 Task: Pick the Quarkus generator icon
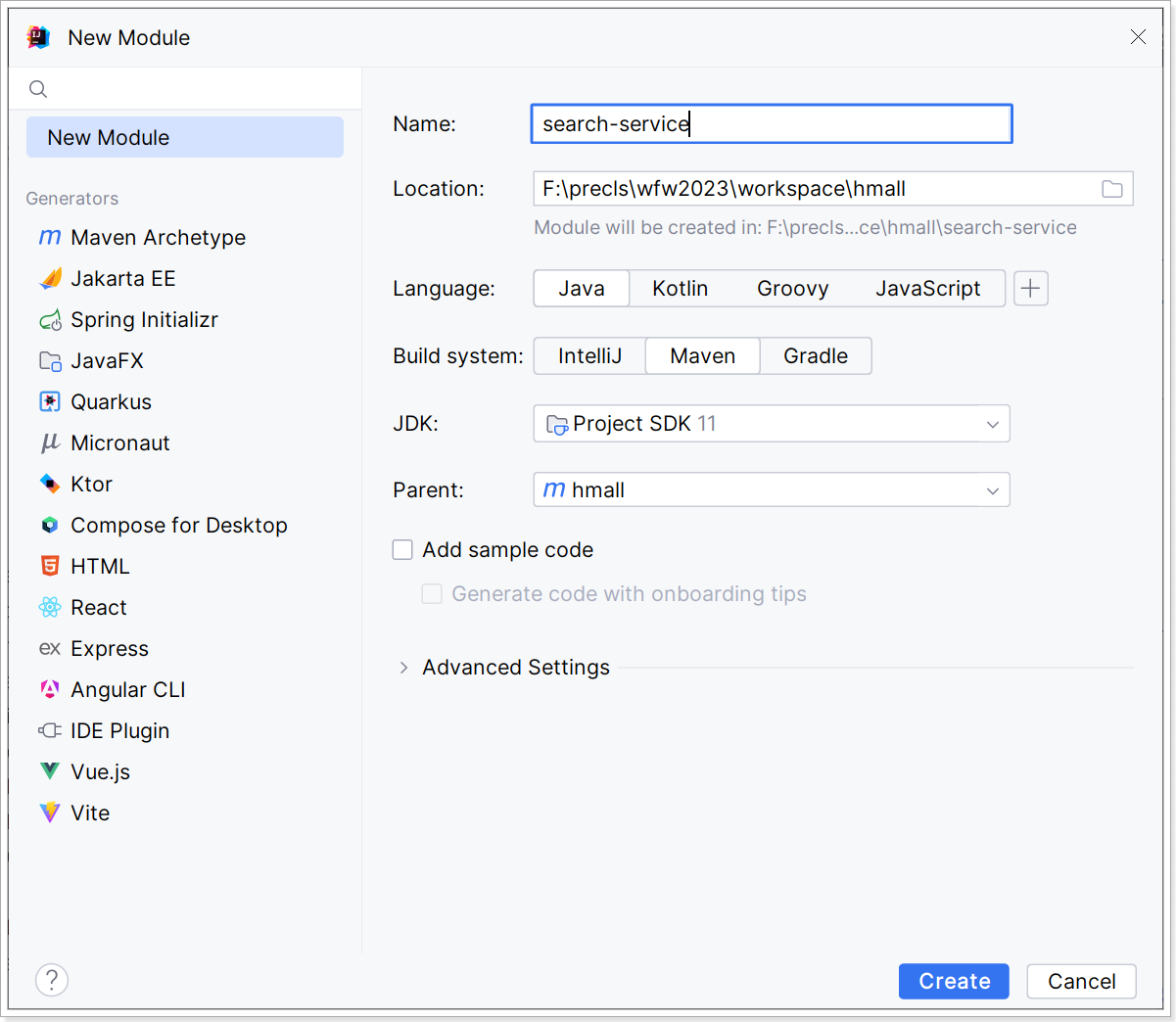point(50,402)
